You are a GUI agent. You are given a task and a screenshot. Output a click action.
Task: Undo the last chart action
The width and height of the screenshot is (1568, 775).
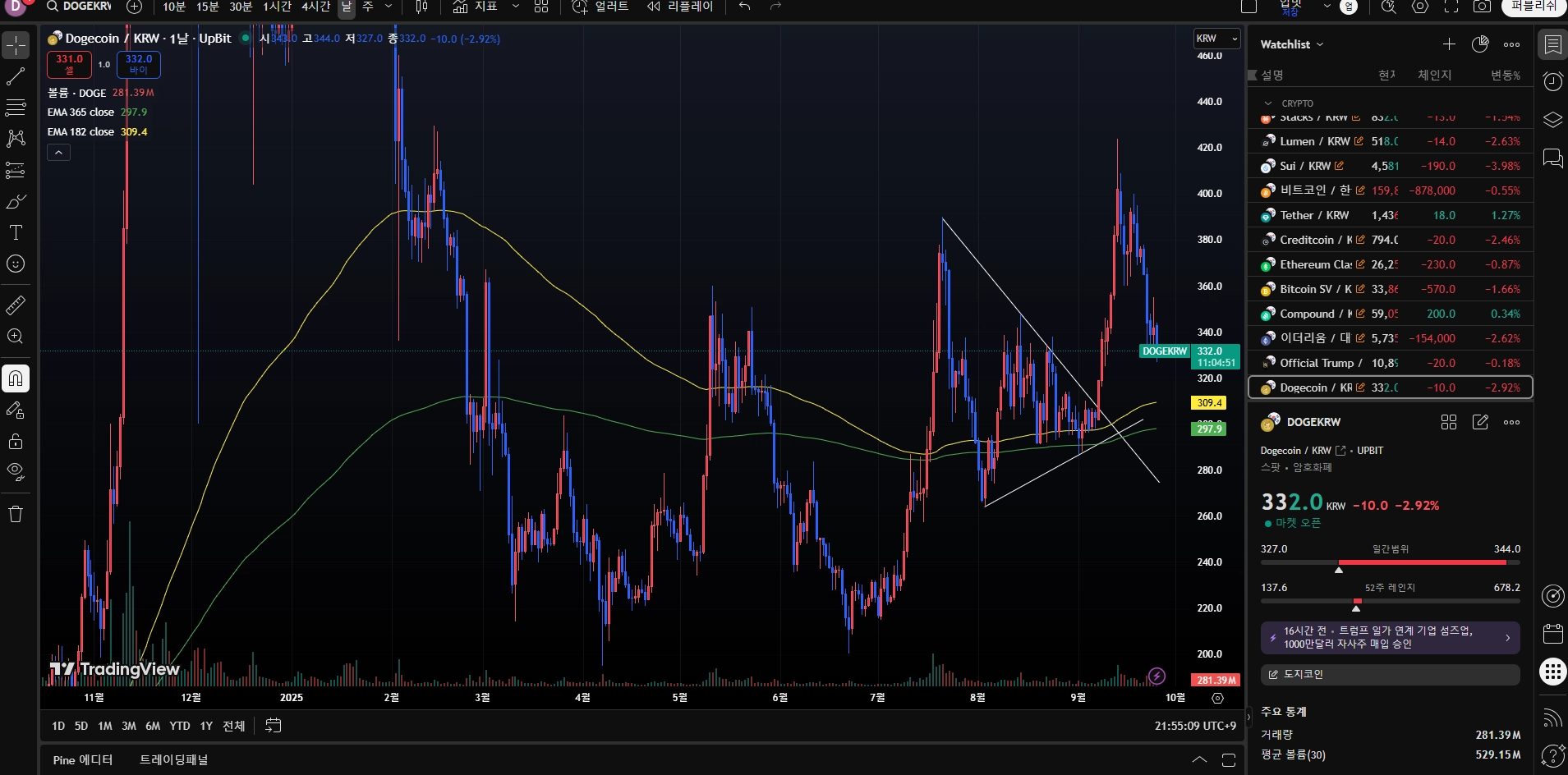(x=744, y=7)
